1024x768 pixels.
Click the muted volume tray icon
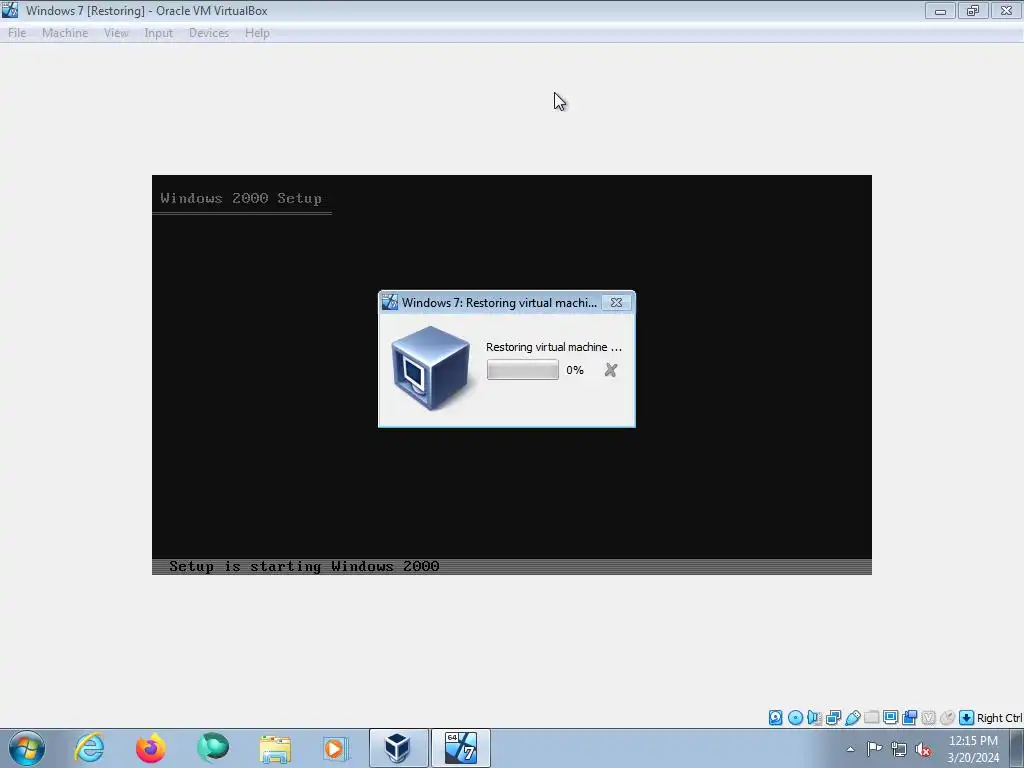click(923, 749)
